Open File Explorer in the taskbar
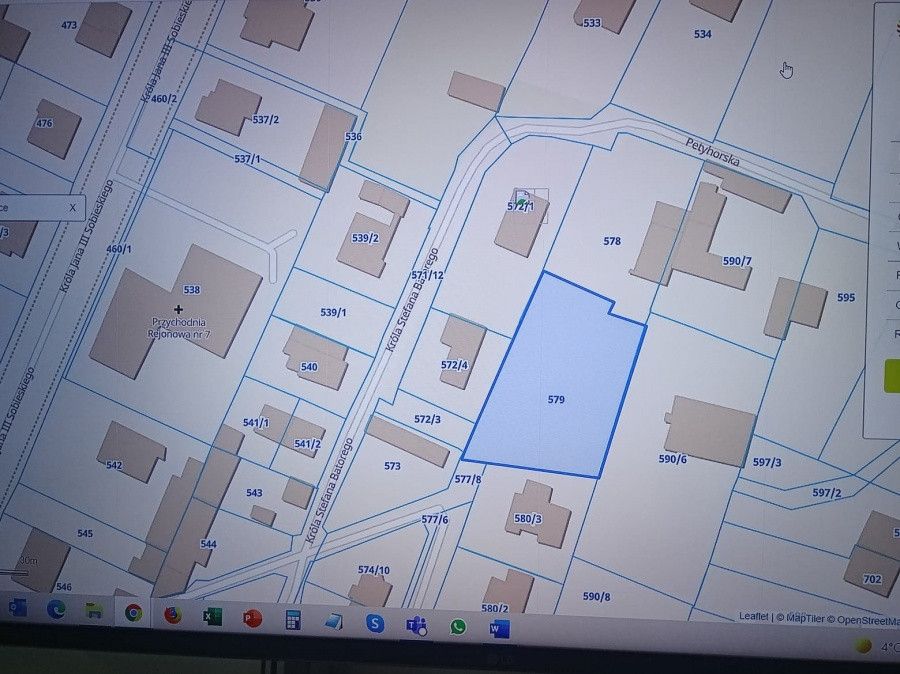The height and width of the screenshot is (674, 900). click(x=94, y=610)
